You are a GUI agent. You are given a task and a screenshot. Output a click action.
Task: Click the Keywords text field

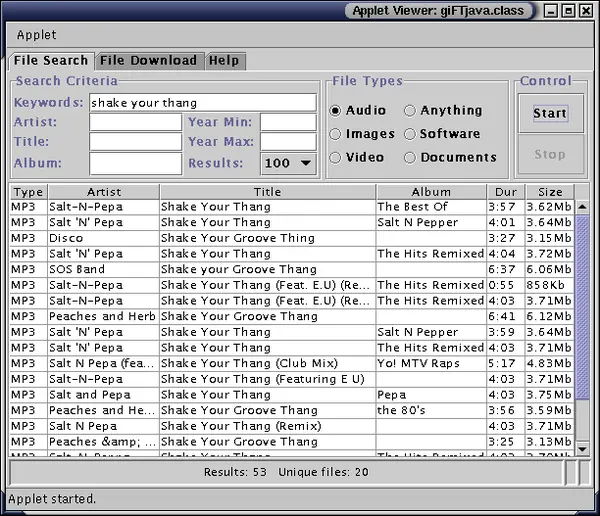tap(202, 103)
